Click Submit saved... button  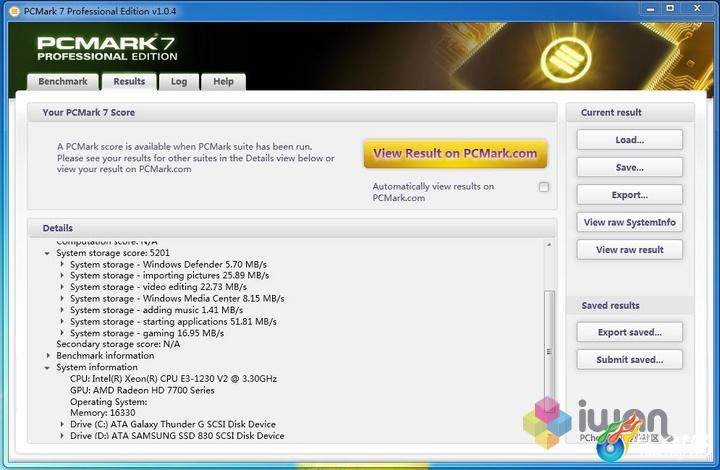click(x=630, y=360)
